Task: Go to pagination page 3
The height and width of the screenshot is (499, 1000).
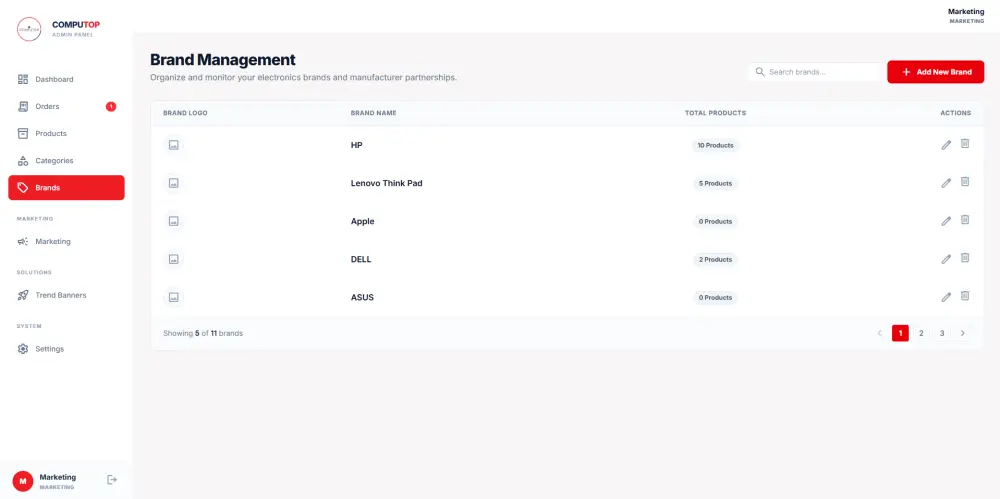Action: 941,333
